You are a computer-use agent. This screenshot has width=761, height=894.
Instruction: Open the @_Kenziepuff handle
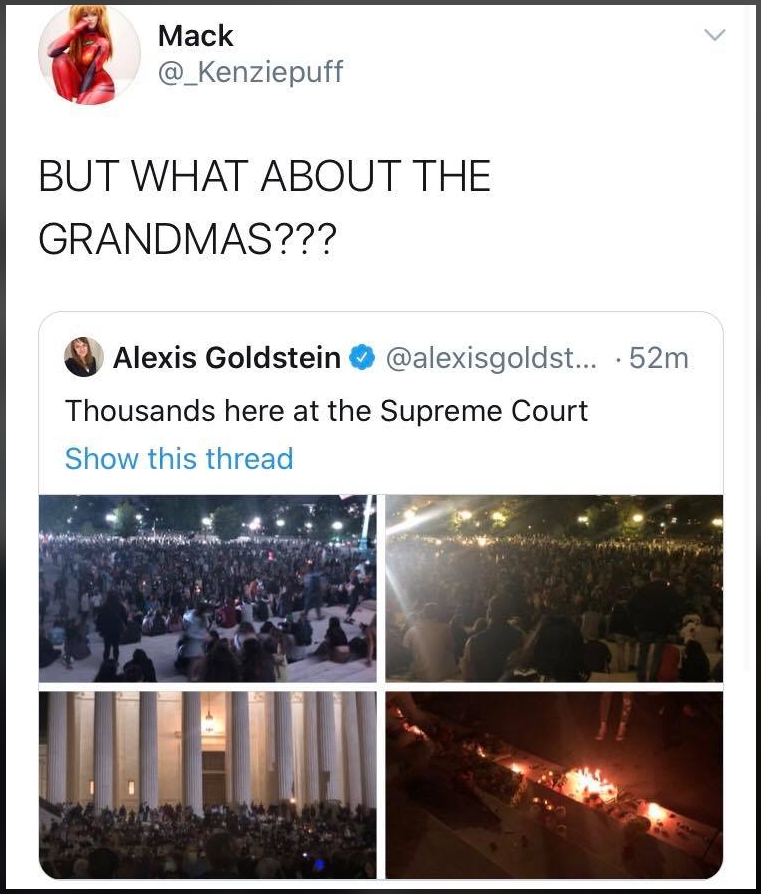(x=250, y=72)
